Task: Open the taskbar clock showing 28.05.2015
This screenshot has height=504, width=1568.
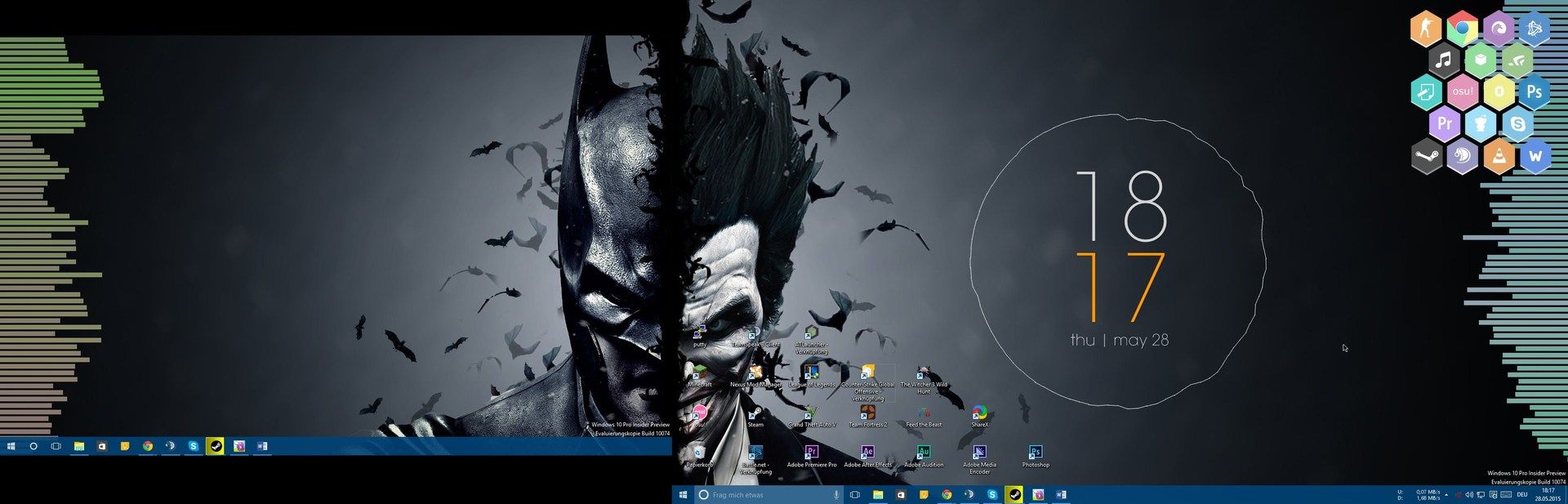Action: coord(1547,495)
